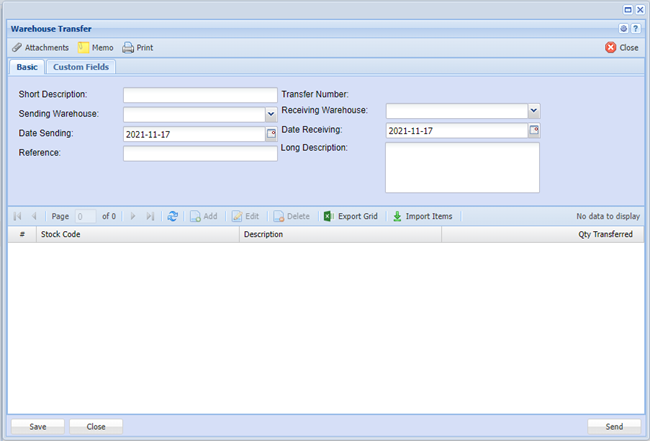Expand the Sending Warehouse dropdown
The image size is (650, 441).
[x=270, y=114]
